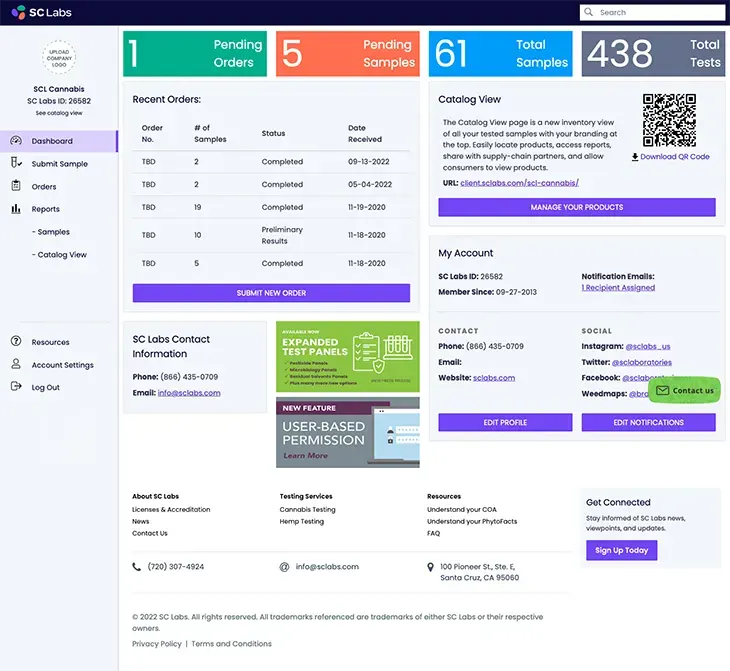This screenshot has height=671, width=730.
Task: Open the See catalog view link
Action: [59, 113]
